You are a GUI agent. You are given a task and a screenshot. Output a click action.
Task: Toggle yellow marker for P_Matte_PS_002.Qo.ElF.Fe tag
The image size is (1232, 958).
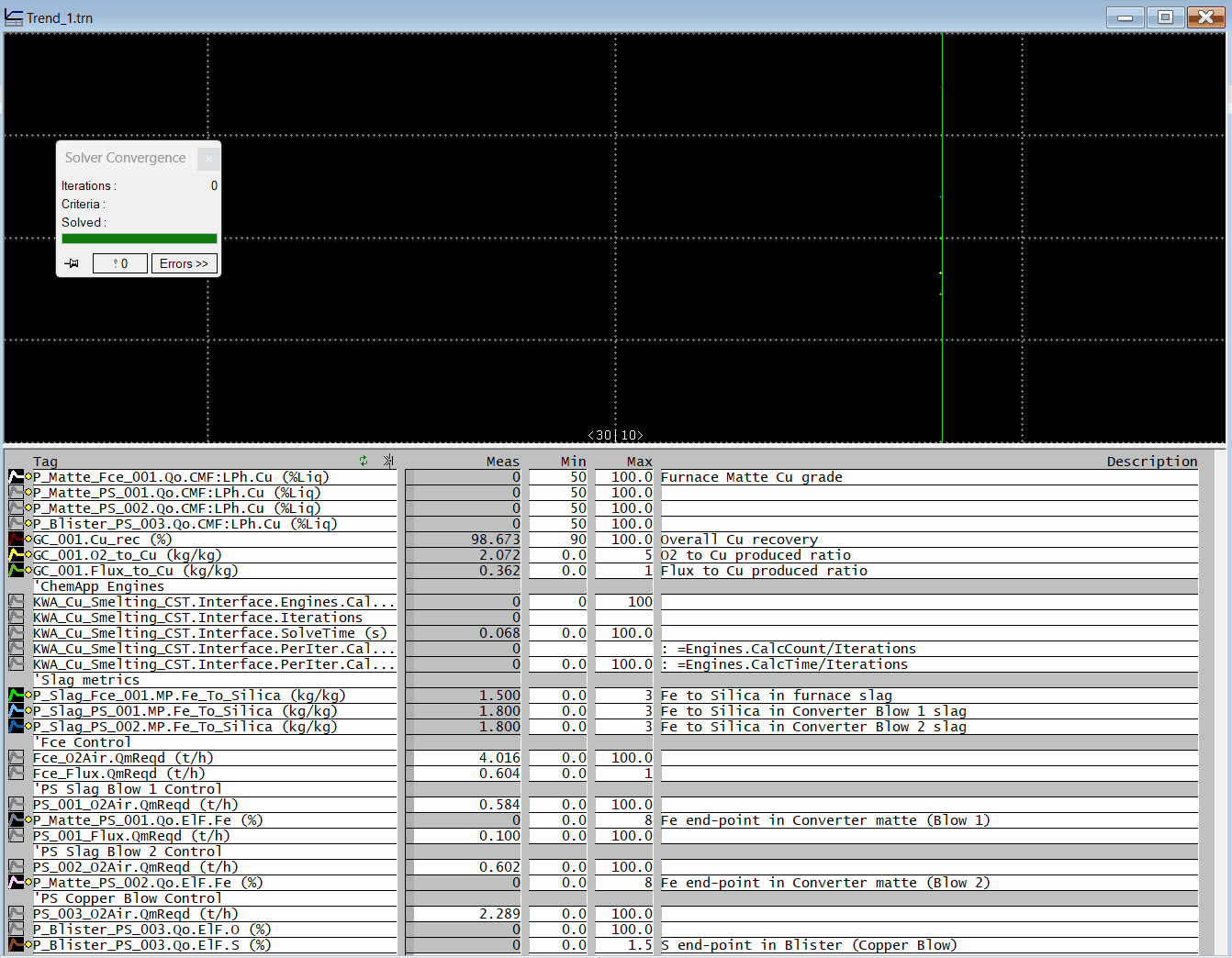tap(28, 883)
